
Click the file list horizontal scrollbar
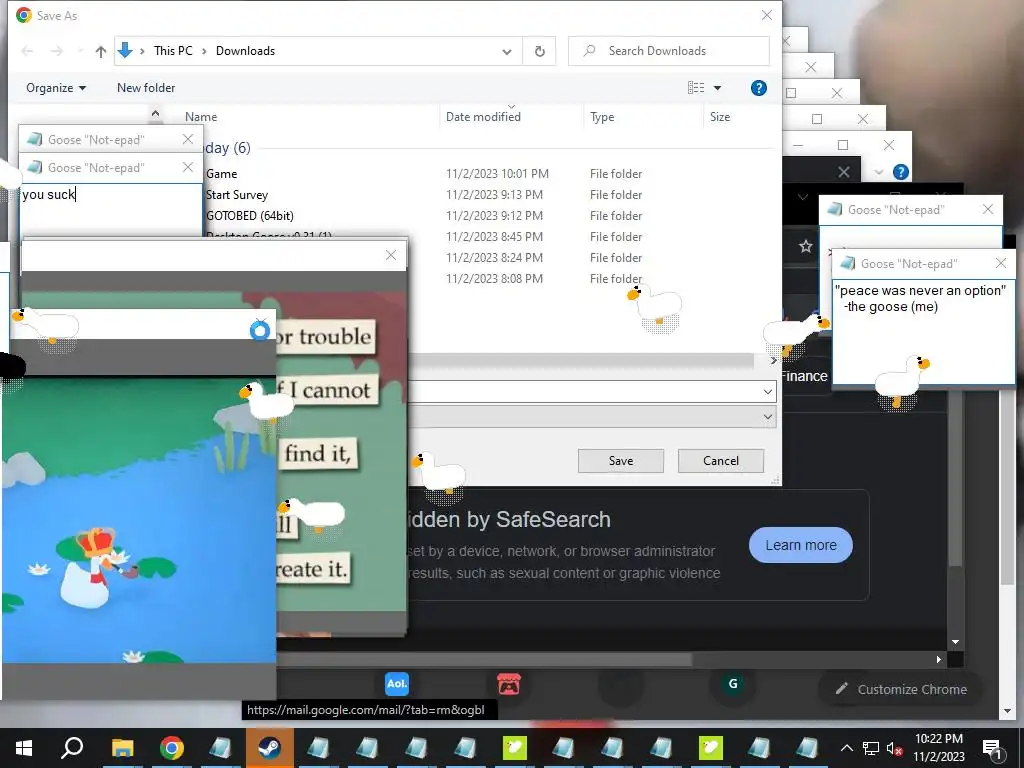click(581, 360)
